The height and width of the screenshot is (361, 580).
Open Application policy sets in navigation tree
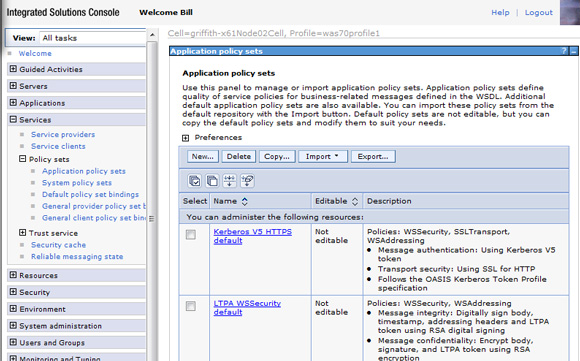tap(84, 171)
